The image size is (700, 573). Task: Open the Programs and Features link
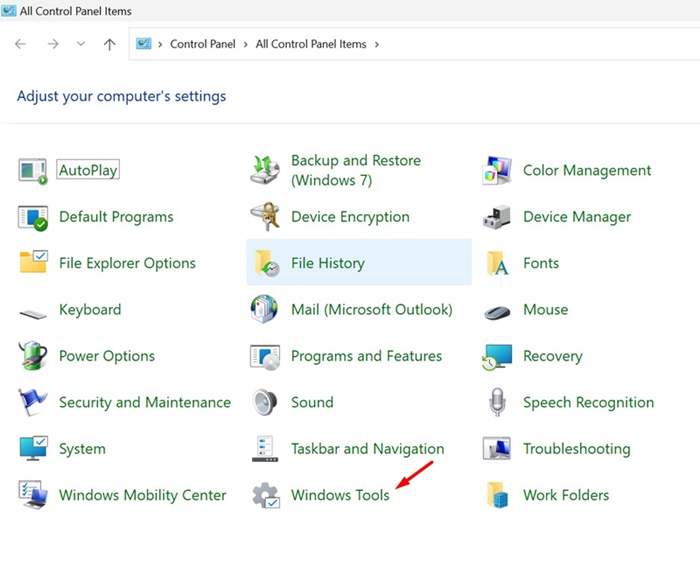[366, 356]
